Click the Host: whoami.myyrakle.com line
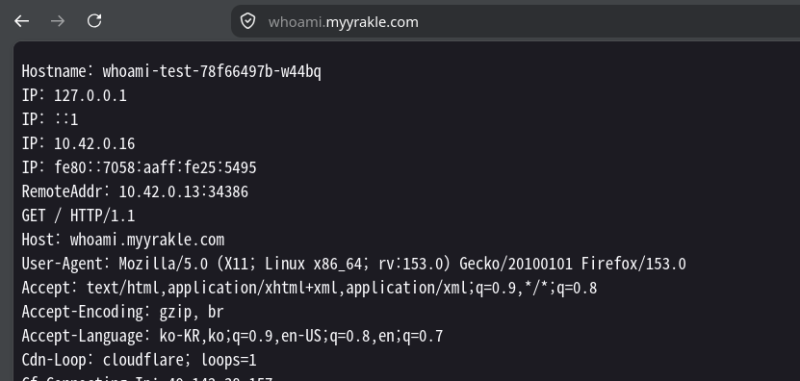The image size is (800, 381). 123,240
